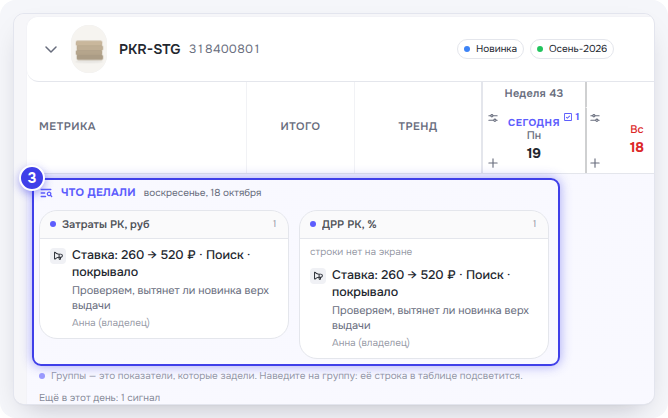Click comment text in ДРР РК card
The width and height of the screenshot is (668, 418).
click(x=430, y=318)
